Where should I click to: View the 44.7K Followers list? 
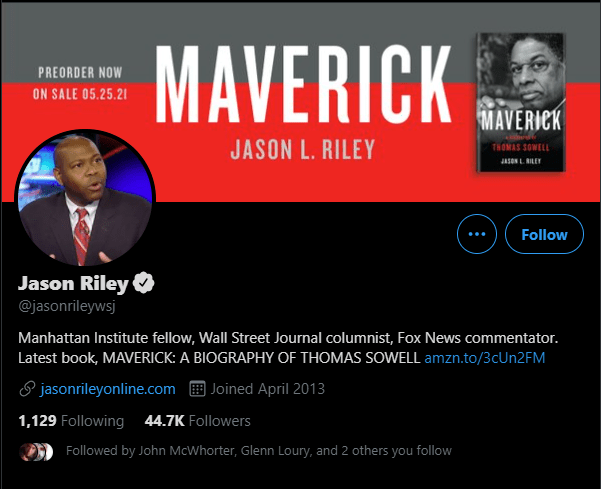click(x=197, y=421)
